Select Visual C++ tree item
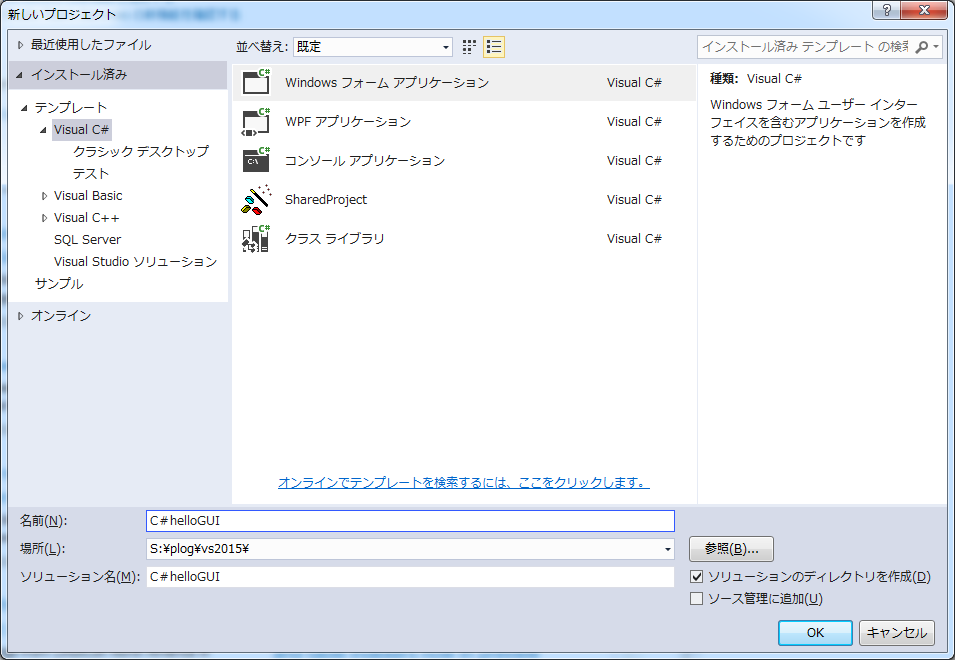This screenshot has width=955, height=660. pos(86,217)
